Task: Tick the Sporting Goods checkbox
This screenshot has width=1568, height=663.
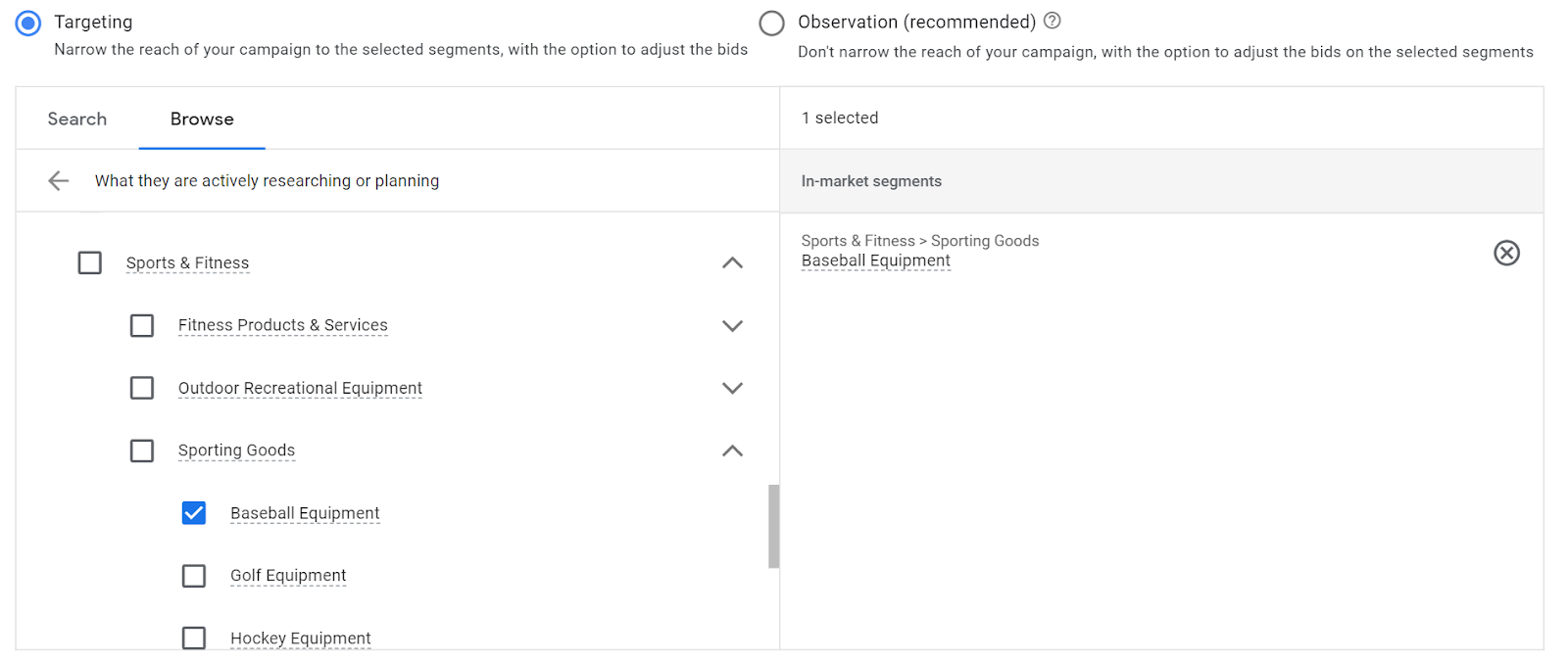Action: [142, 450]
